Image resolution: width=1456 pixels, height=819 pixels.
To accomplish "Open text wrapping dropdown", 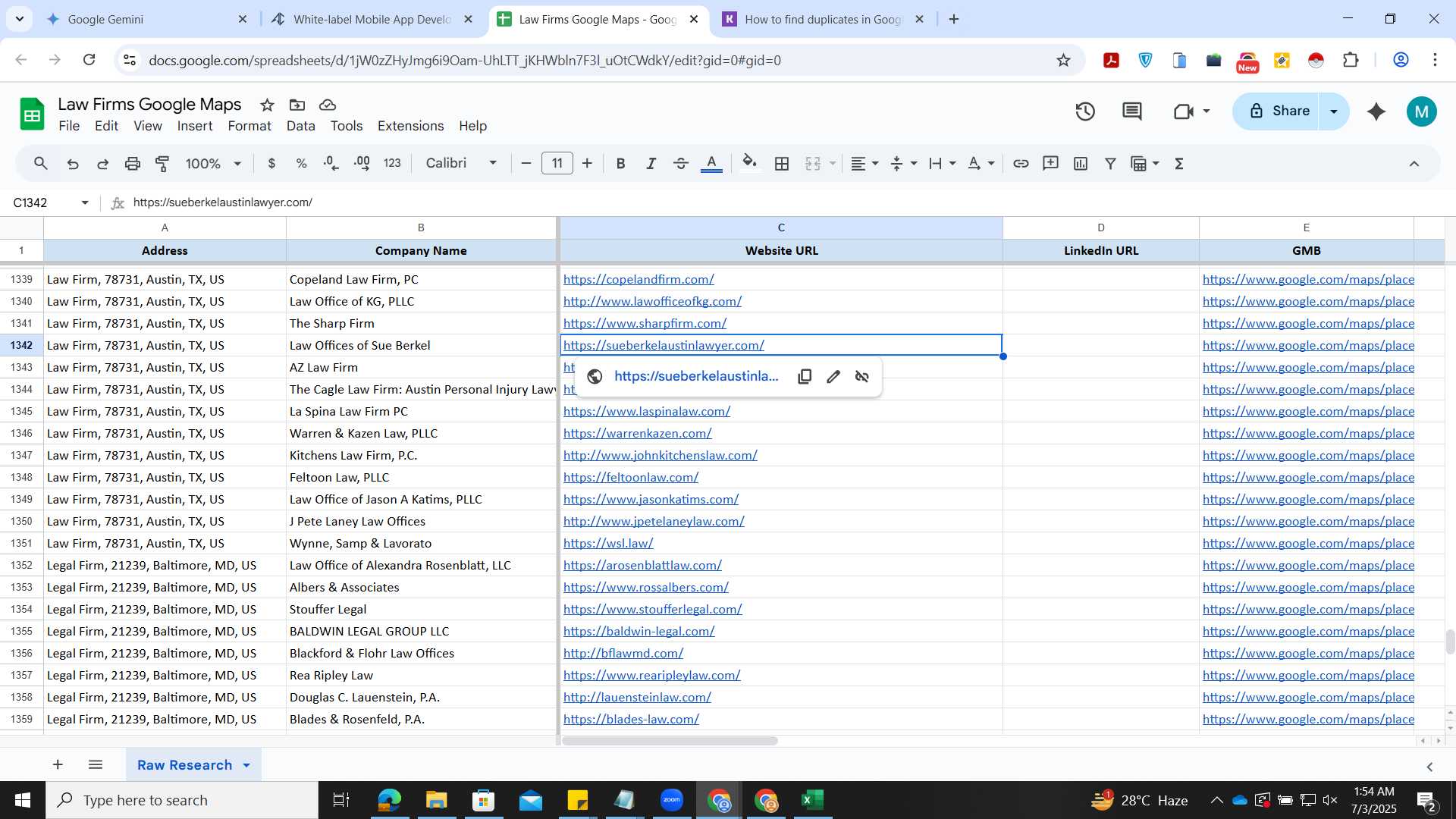I will (942, 163).
